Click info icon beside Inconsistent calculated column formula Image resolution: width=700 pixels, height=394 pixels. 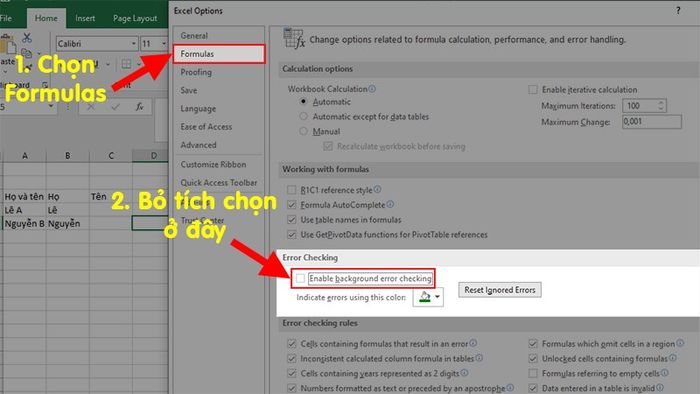tap(479, 358)
